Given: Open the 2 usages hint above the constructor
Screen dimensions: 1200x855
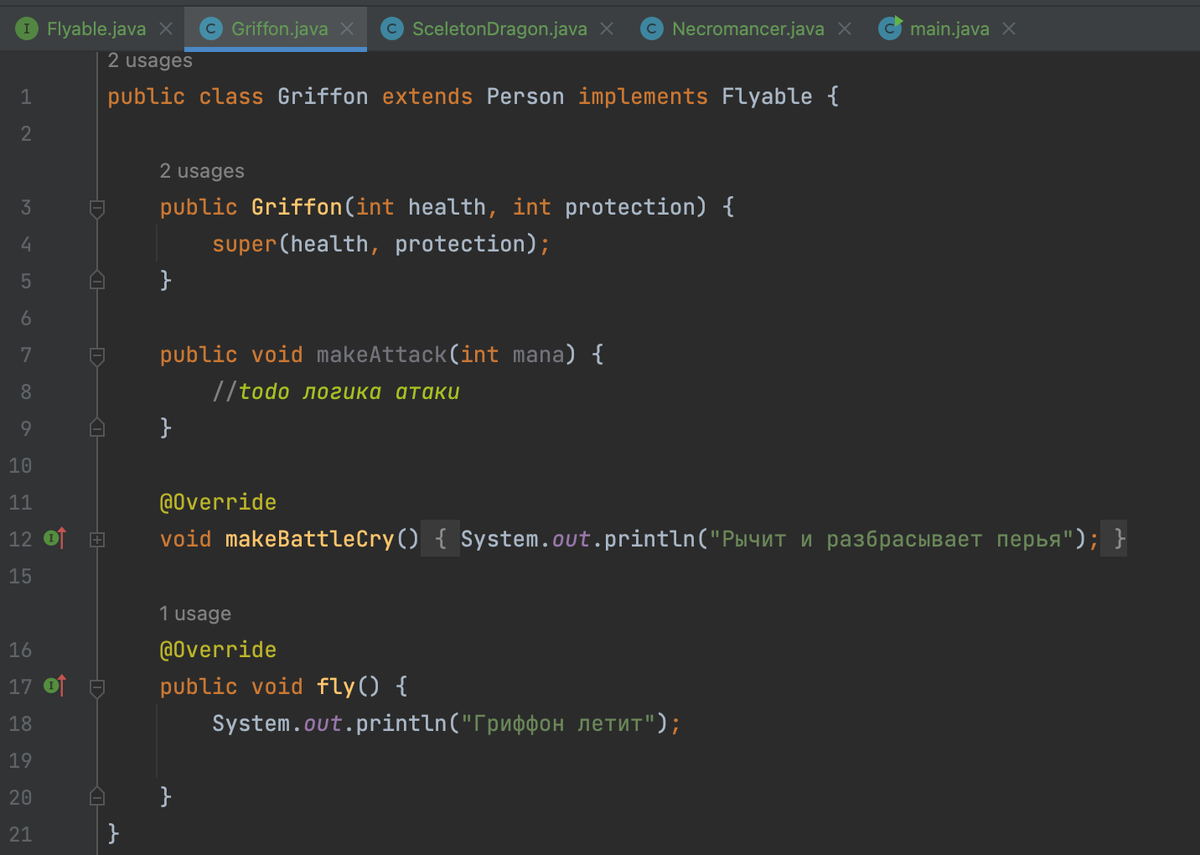Looking at the screenshot, I should (202, 171).
